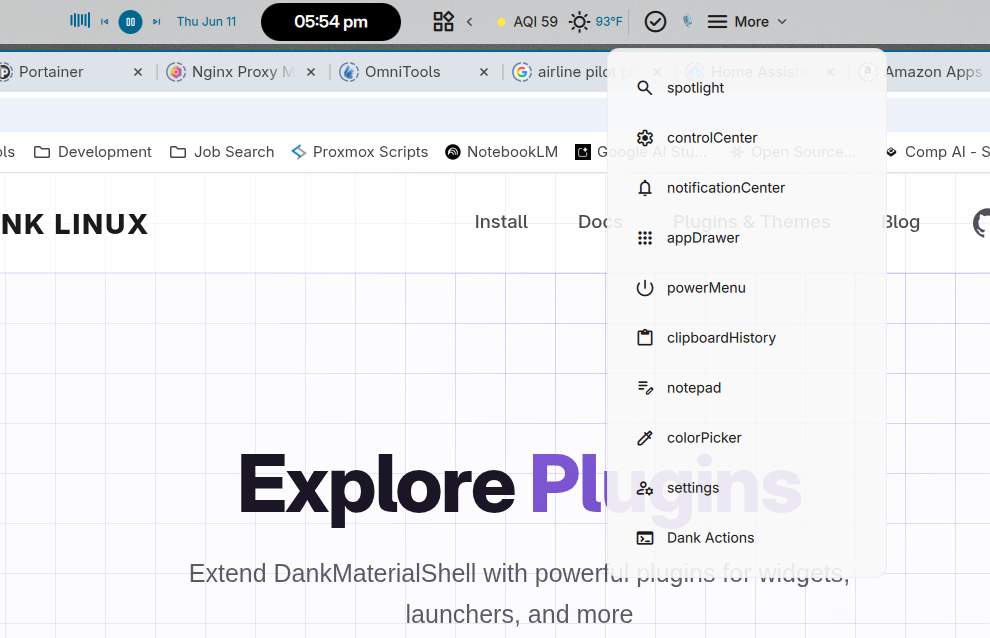The width and height of the screenshot is (990, 638).
Task: Select notificationCenter menu entry
Action: pyautogui.click(x=747, y=188)
